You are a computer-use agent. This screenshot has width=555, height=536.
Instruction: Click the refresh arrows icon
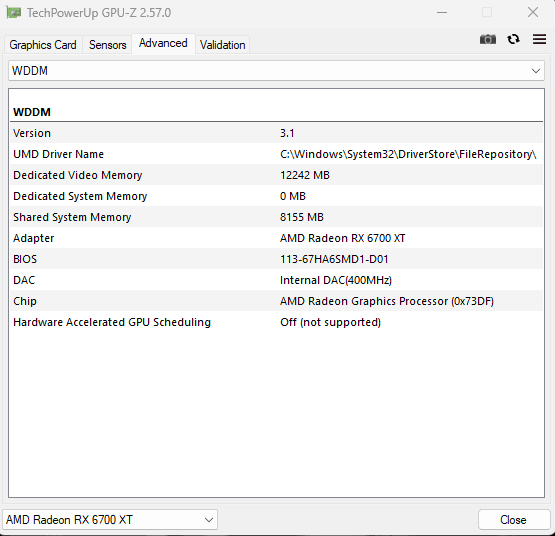(513, 39)
